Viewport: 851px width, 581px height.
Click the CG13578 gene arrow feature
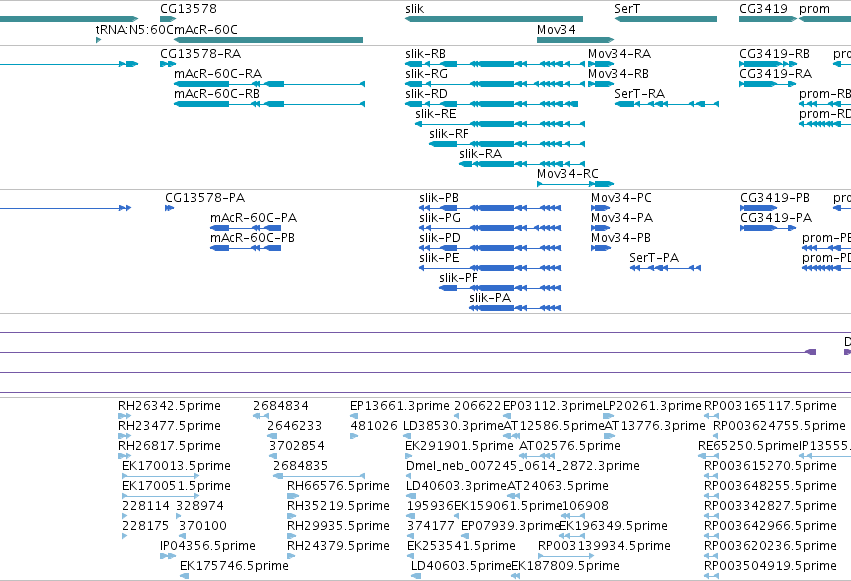168,19
